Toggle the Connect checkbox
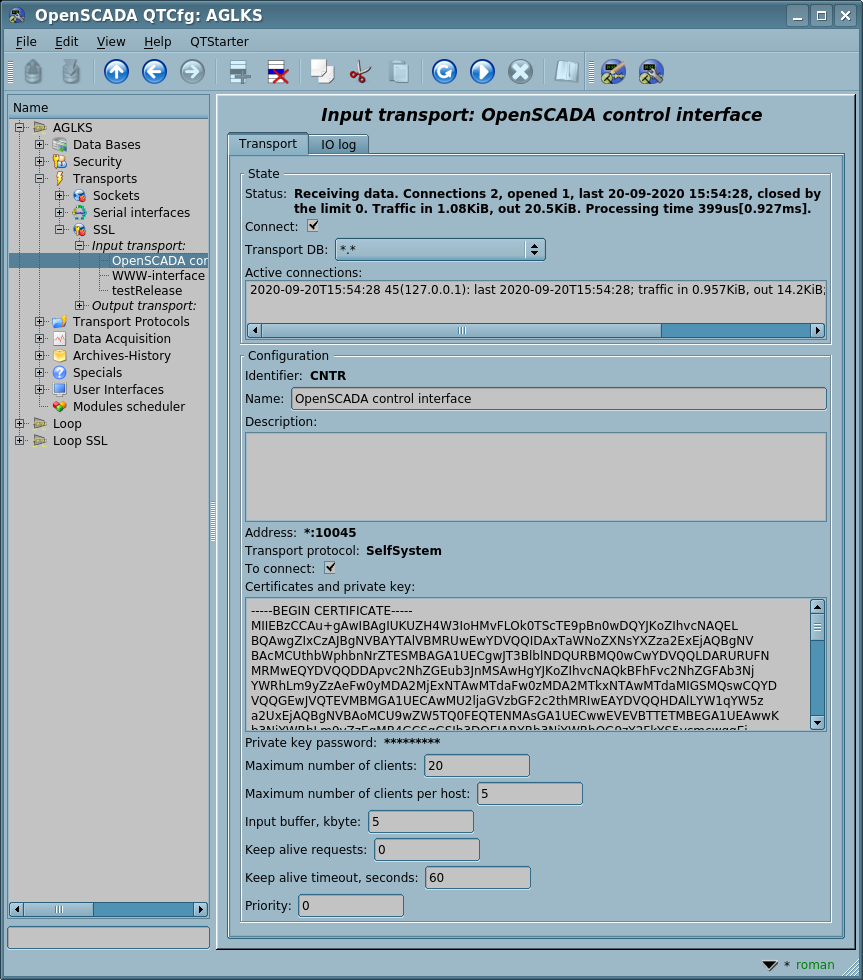Screen dimensions: 863x980 click(x=313, y=226)
